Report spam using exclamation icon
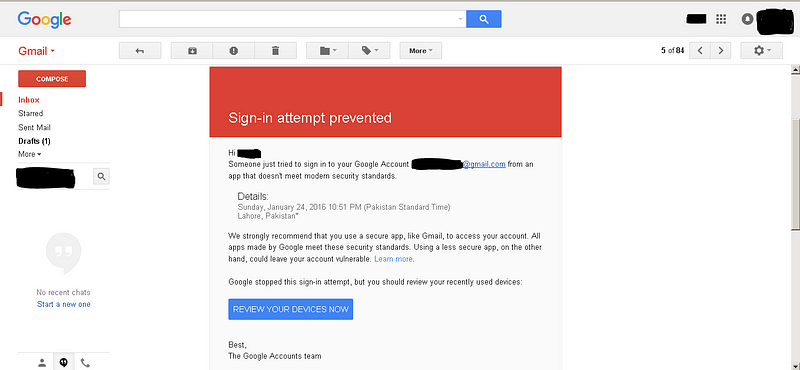Viewport: 800px width, 370px height. click(234, 51)
